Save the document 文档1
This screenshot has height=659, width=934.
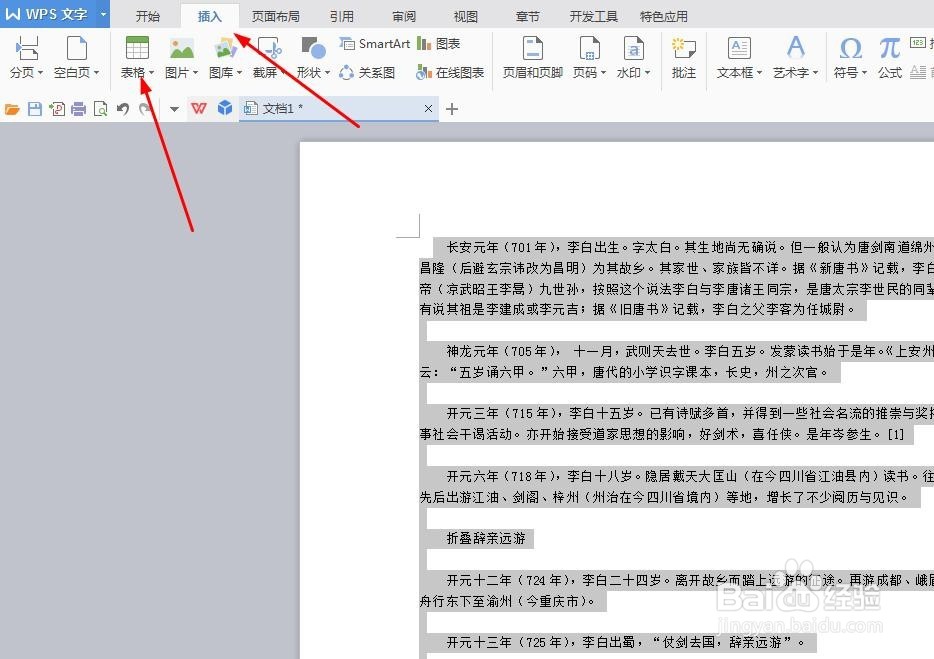pyautogui.click(x=33, y=108)
